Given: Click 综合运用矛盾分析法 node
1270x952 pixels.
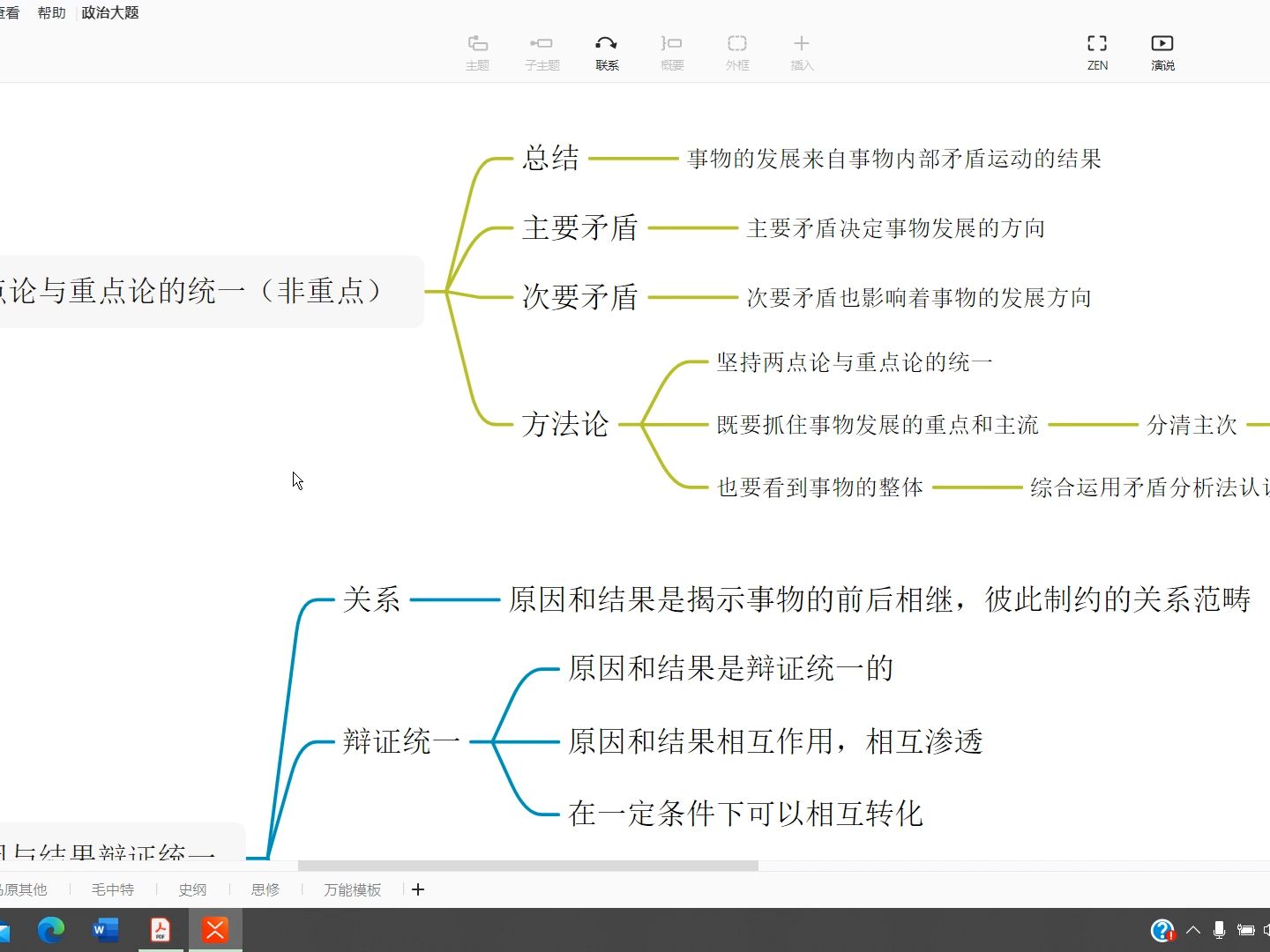Looking at the screenshot, I should click(1149, 487).
